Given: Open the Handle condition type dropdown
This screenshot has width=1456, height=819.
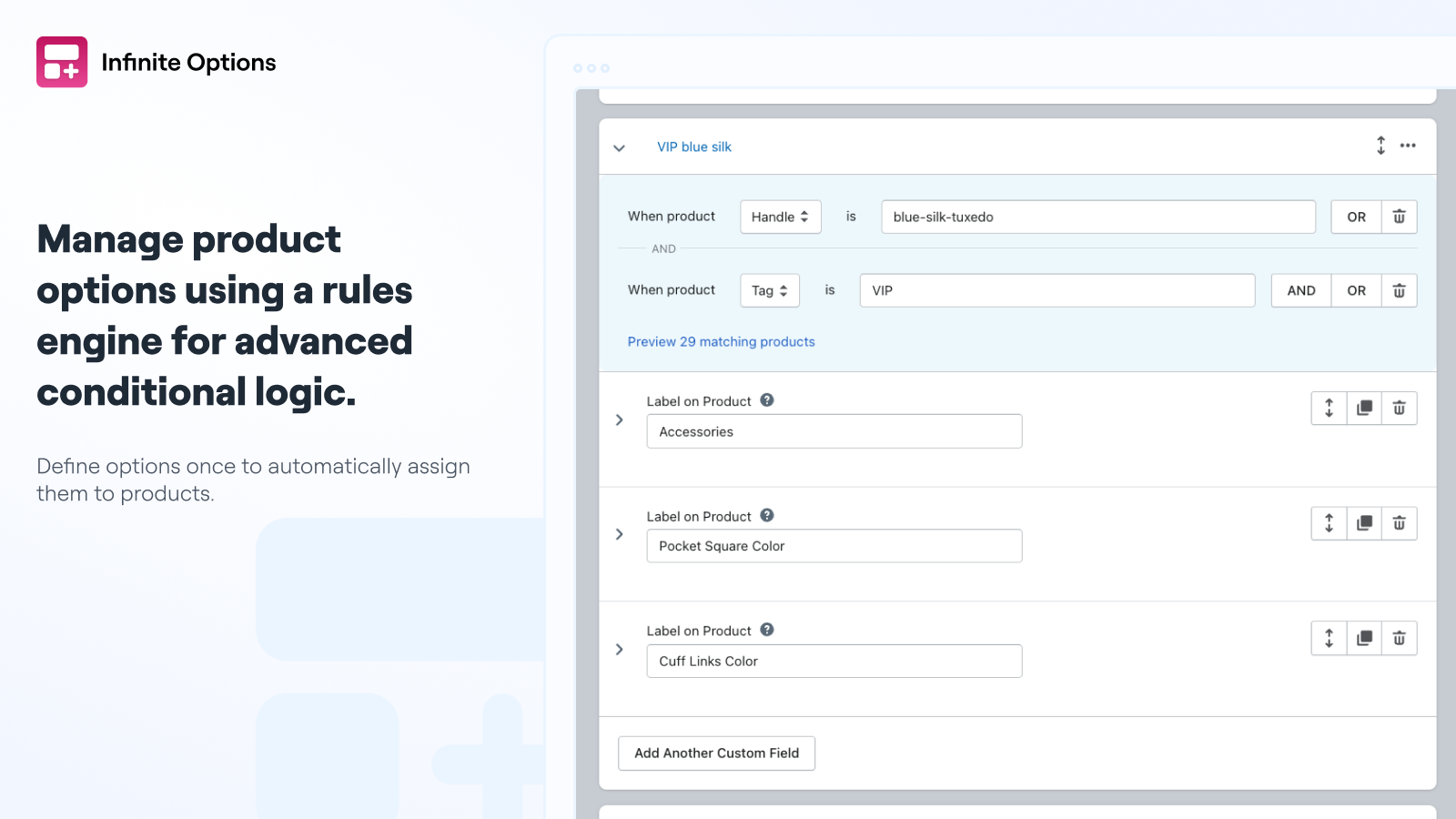Looking at the screenshot, I should pyautogui.click(x=780, y=217).
